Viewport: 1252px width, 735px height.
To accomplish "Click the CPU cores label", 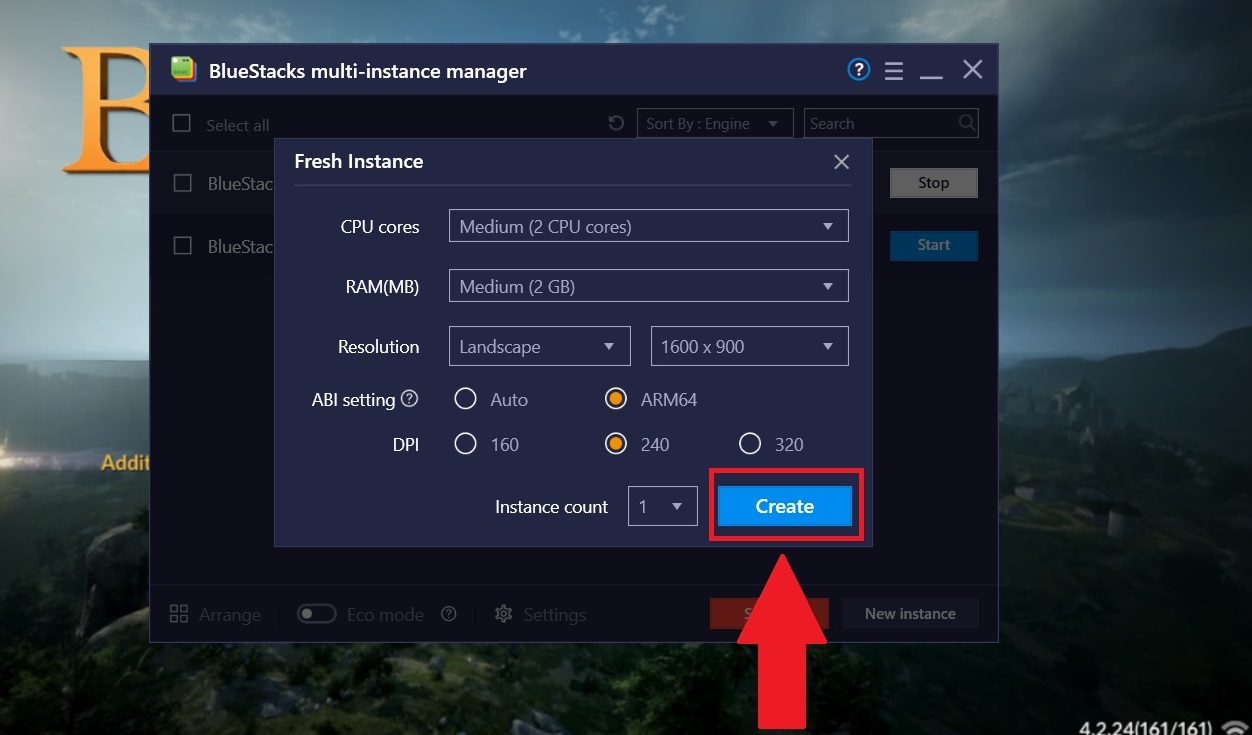I will coord(380,227).
